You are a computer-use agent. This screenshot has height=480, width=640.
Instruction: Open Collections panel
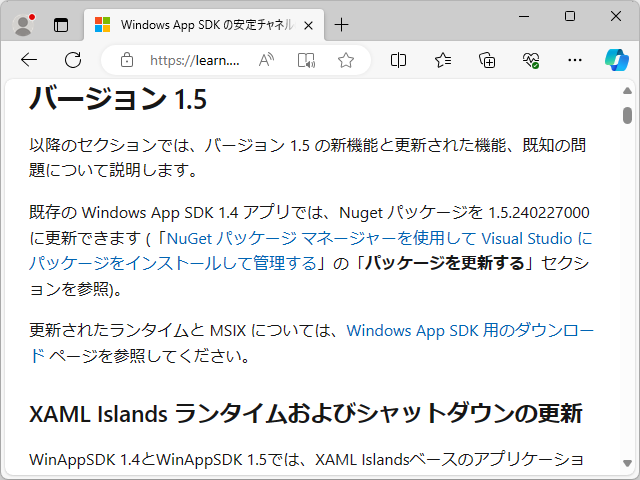click(487, 60)
